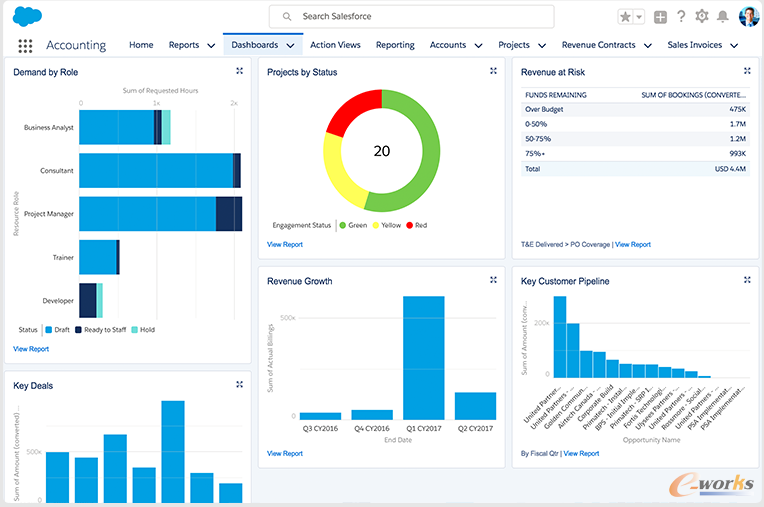The image size is (764, 507).
Task: Expand the Projects by Status chart
Action: pyautogui.click(x=493, y=71)
